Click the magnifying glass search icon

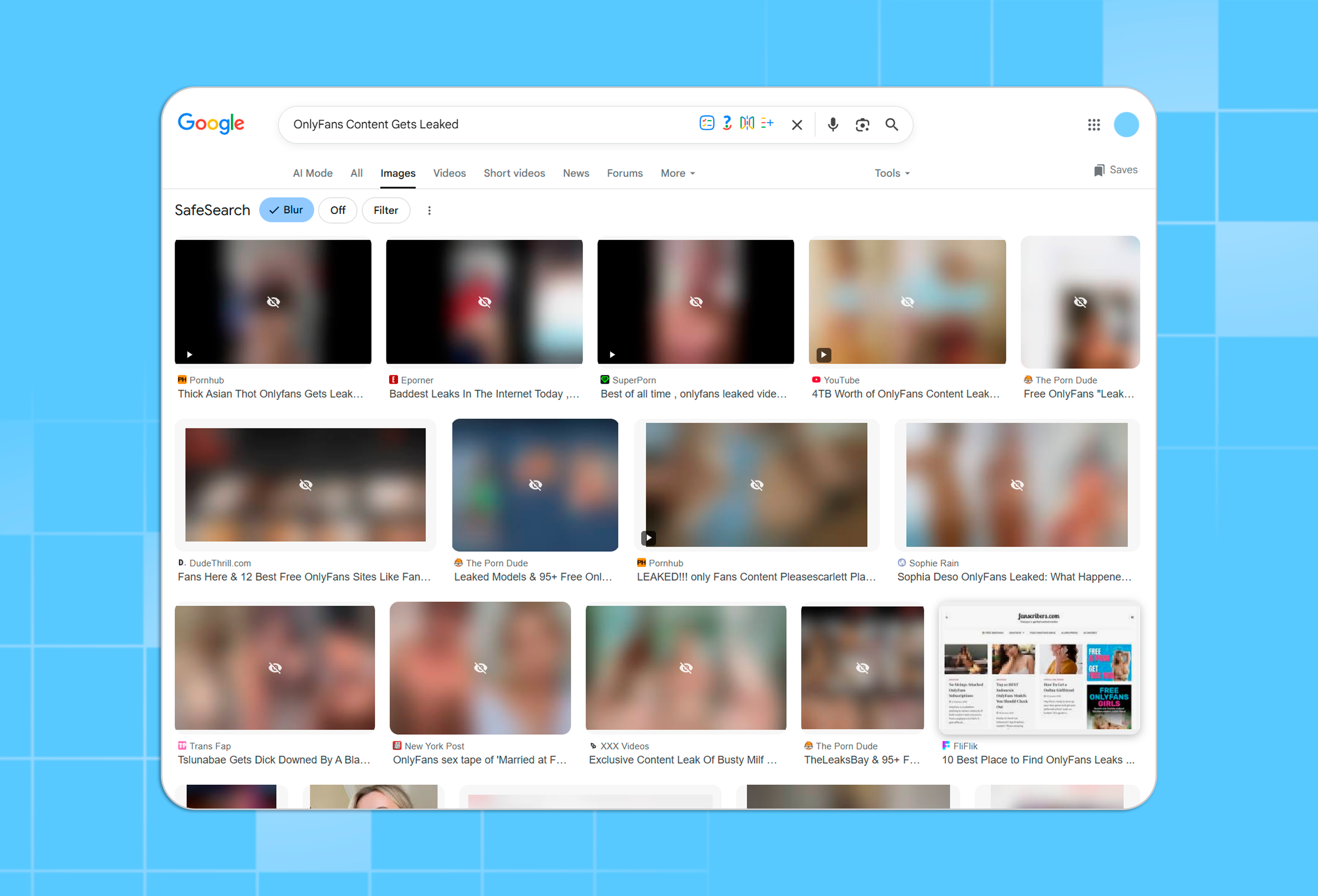tap(891, 125)
